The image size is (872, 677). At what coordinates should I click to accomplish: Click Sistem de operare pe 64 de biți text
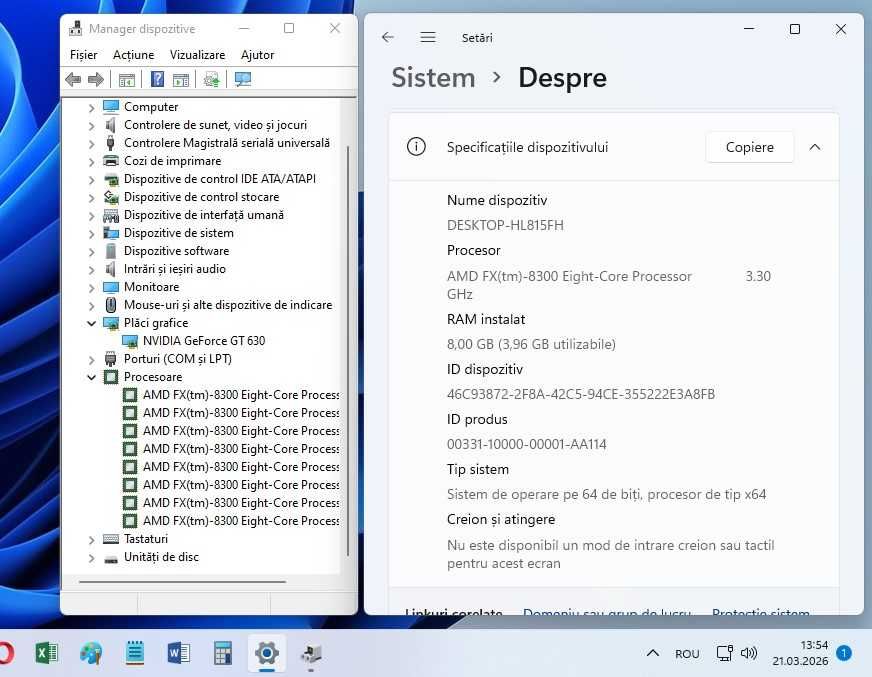click(606, 495)
